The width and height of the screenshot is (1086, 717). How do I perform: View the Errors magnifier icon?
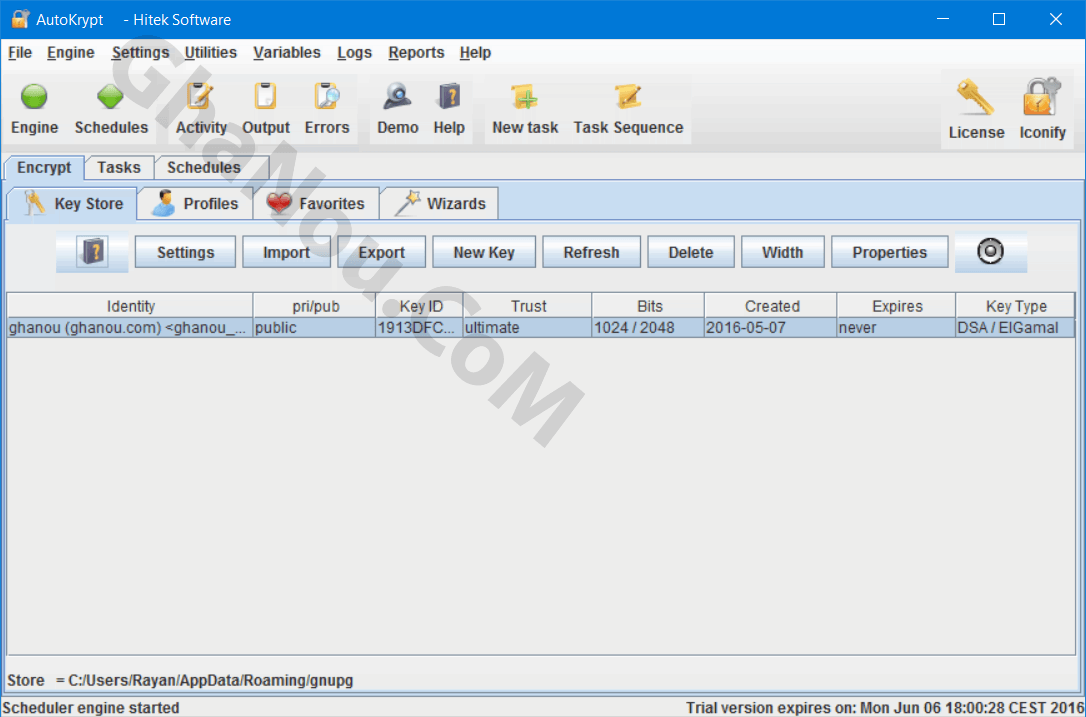327,97
